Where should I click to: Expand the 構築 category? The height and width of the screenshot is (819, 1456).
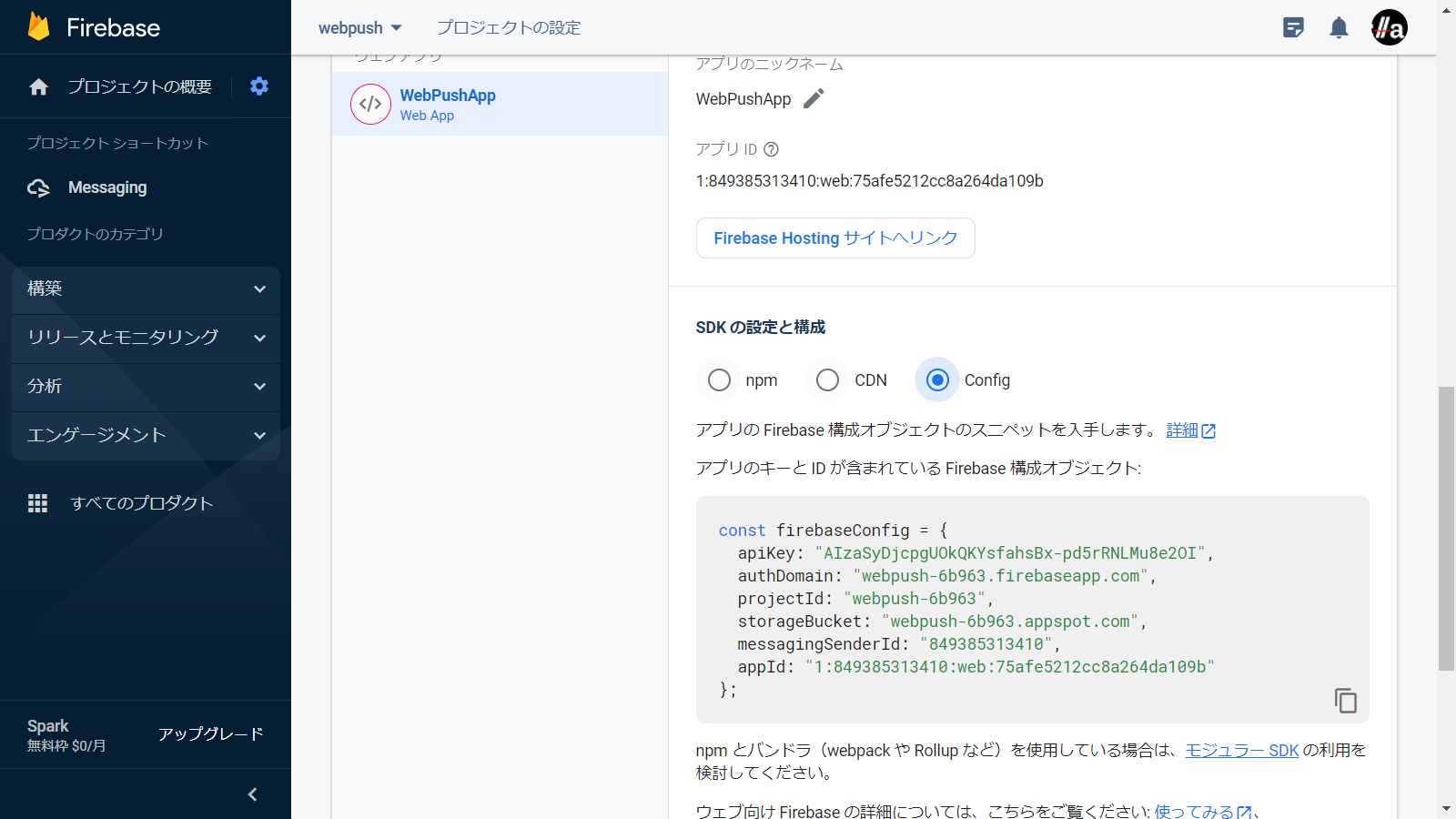click(x=146, y=289)
